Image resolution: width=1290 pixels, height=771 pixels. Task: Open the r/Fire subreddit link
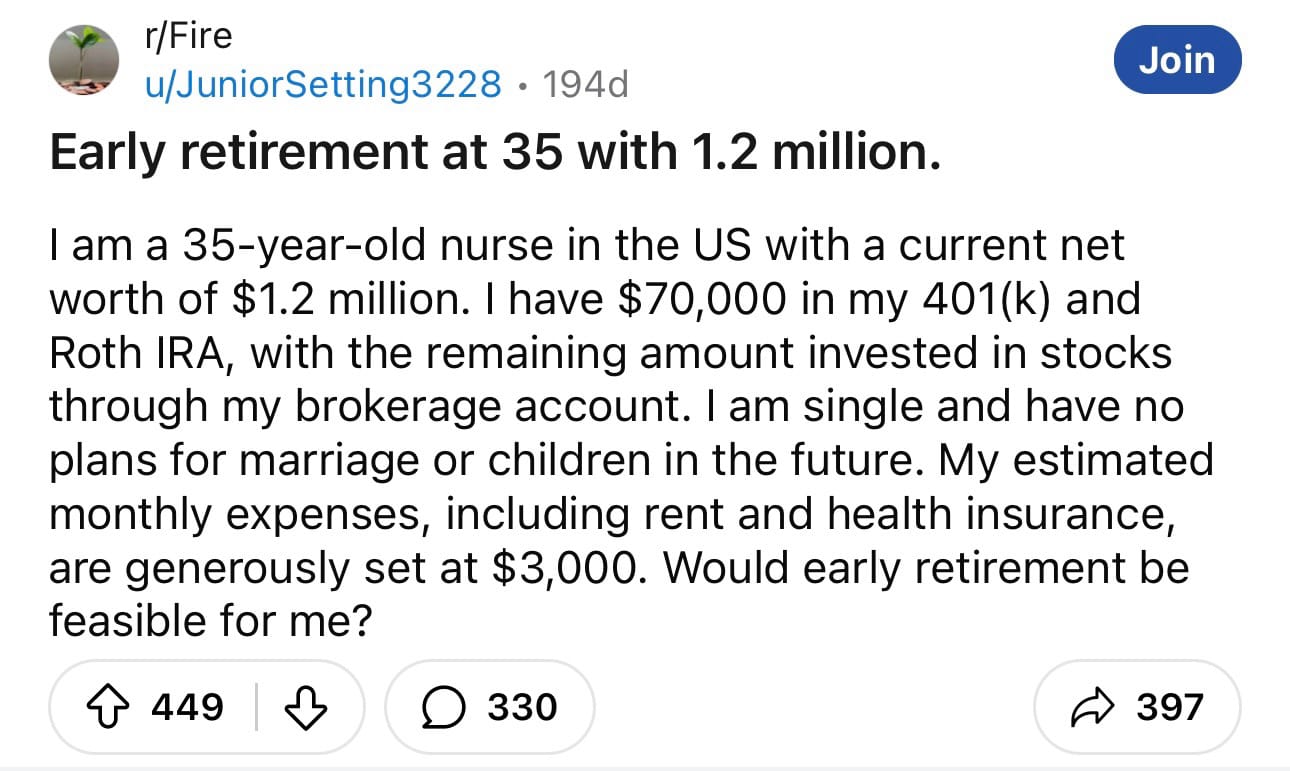188,36
